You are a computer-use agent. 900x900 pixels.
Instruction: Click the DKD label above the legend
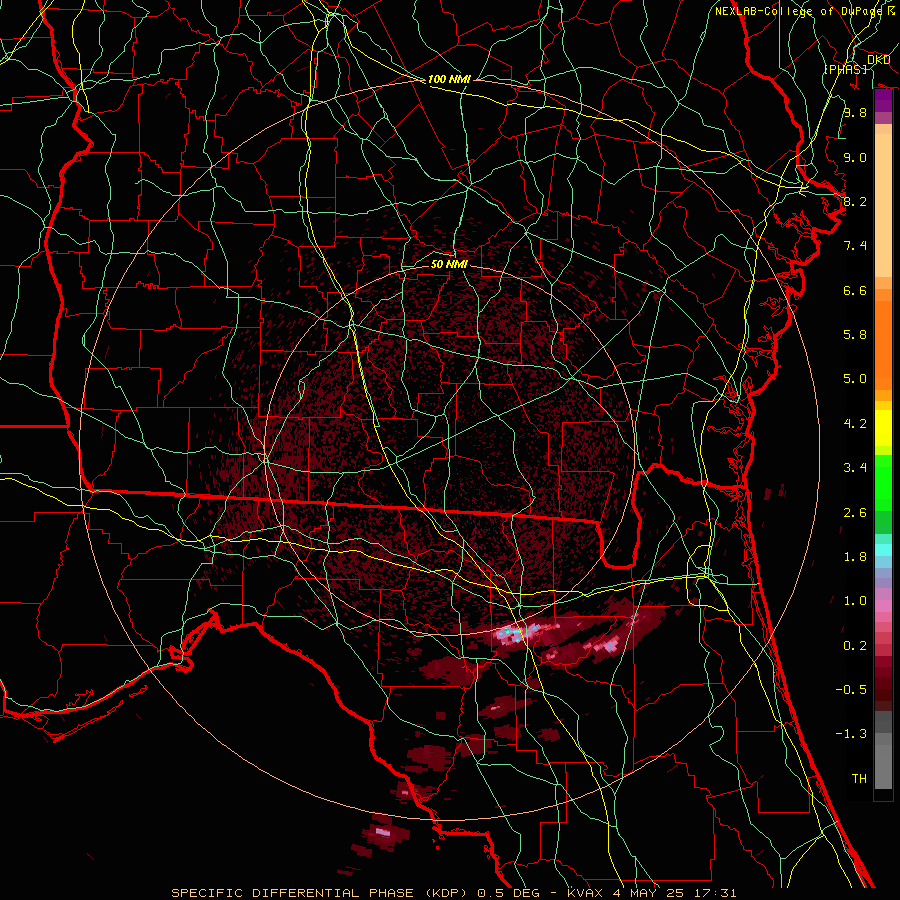878,60
